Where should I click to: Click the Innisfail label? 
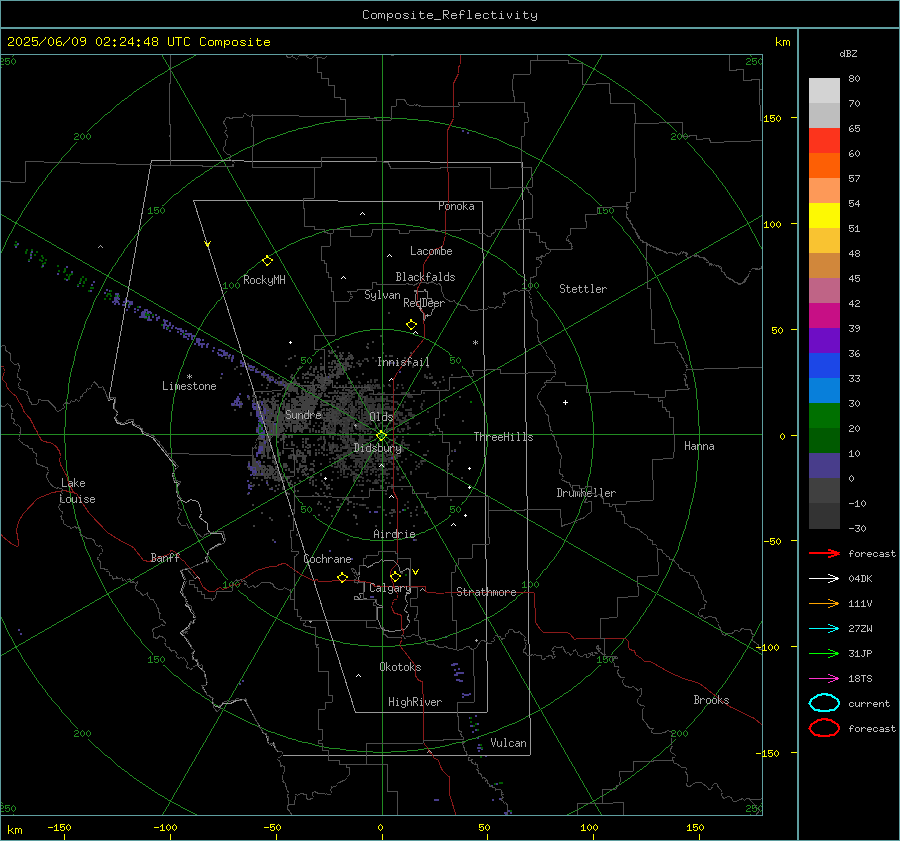coord(403,362)
